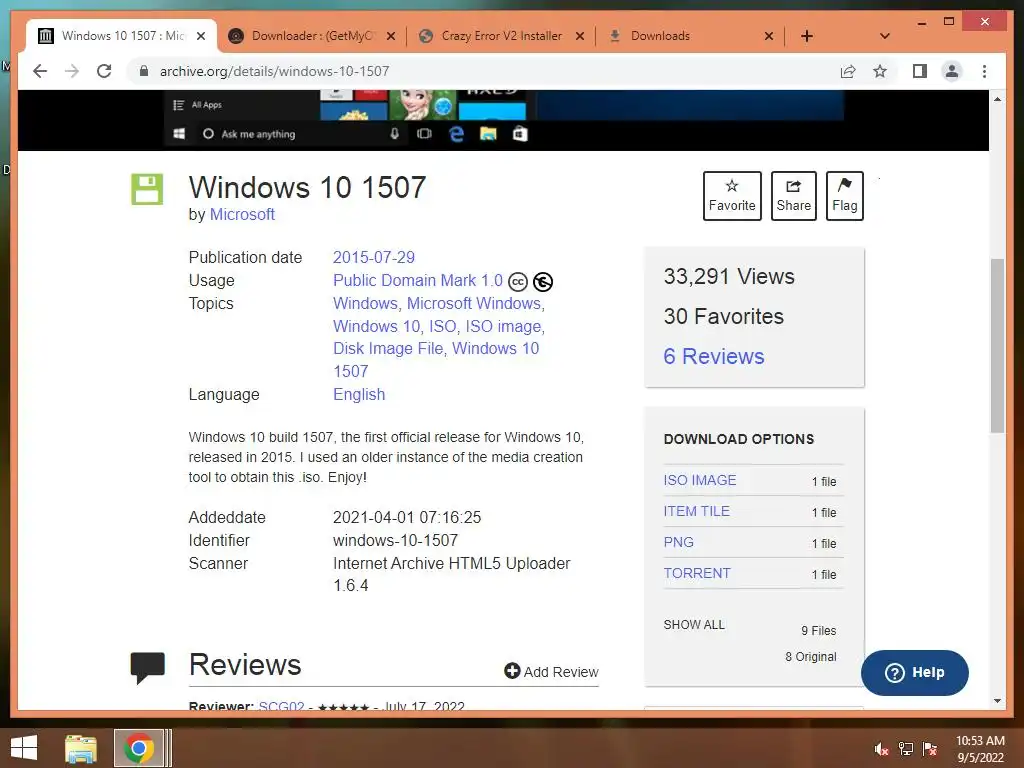This screenshot has width=1024, height=768.
Task: Click the Chrome taskbar icon
Action: [138, 748]
